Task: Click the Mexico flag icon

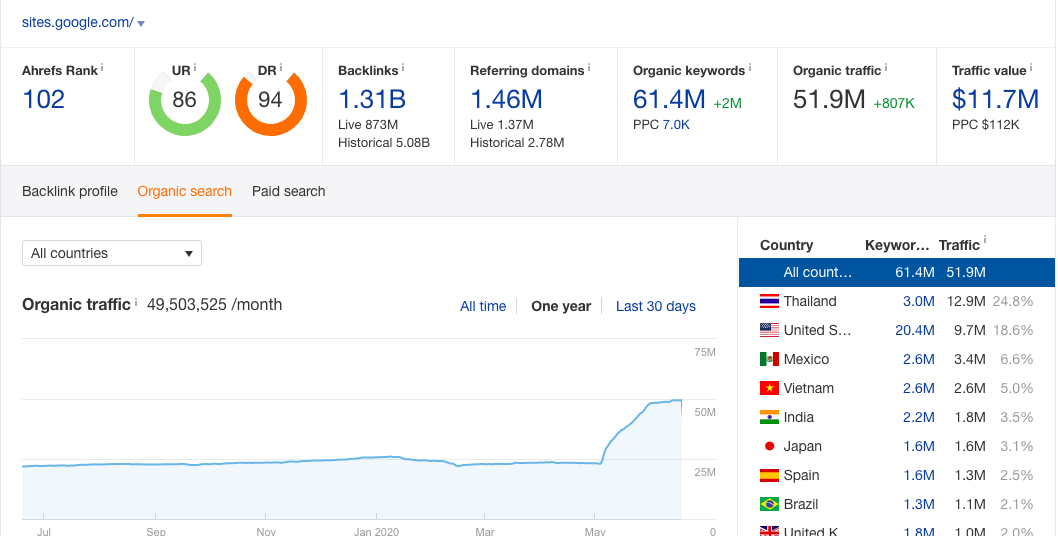Action: 769,359
